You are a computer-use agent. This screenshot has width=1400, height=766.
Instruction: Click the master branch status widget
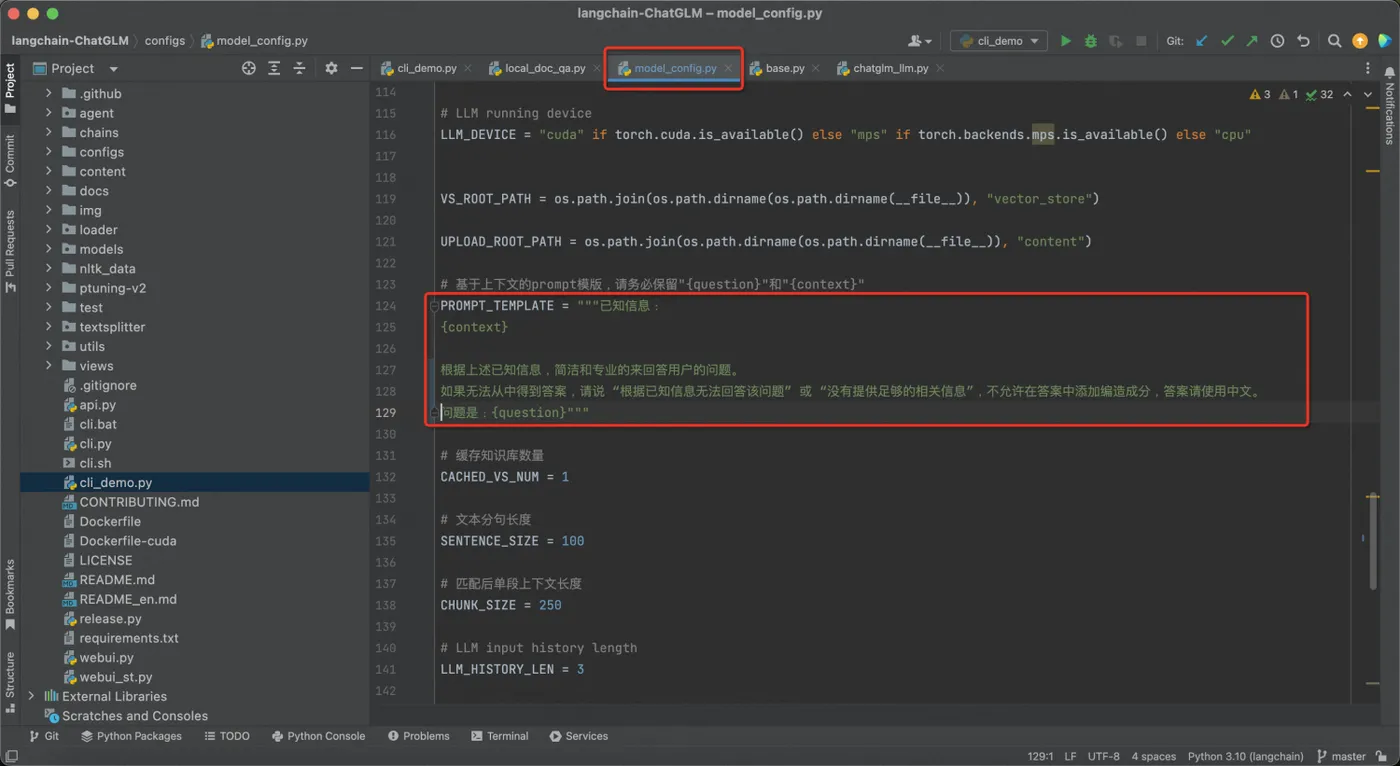(1341, 757)
